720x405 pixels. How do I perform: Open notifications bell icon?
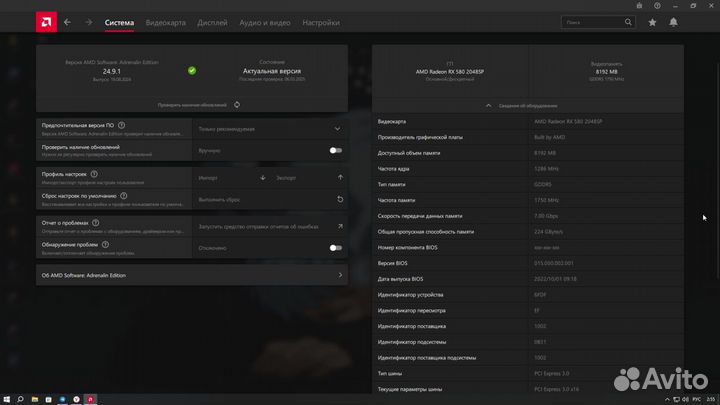tap(674, 21)
